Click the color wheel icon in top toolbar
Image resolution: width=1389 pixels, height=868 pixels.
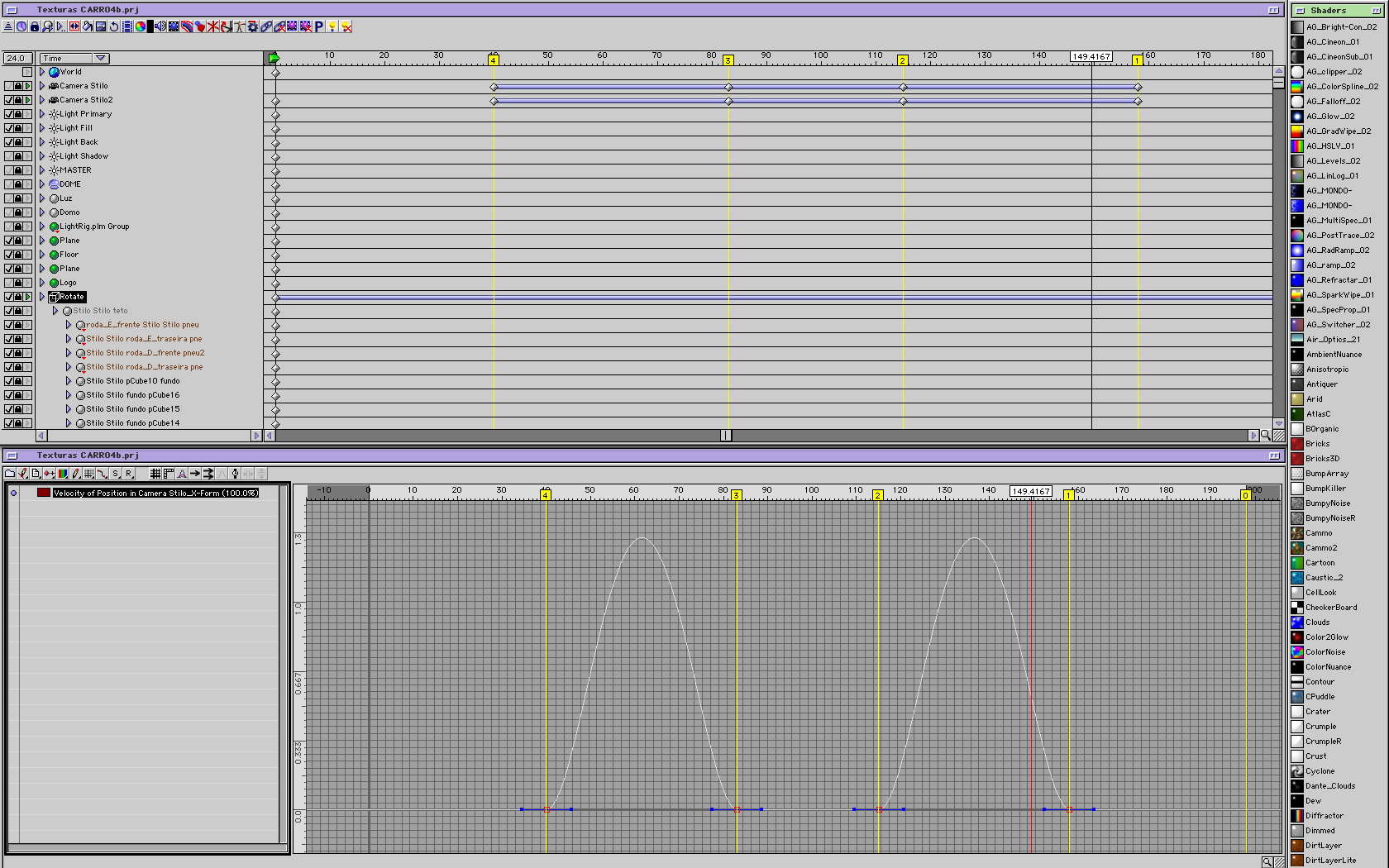tap(141, 26)
